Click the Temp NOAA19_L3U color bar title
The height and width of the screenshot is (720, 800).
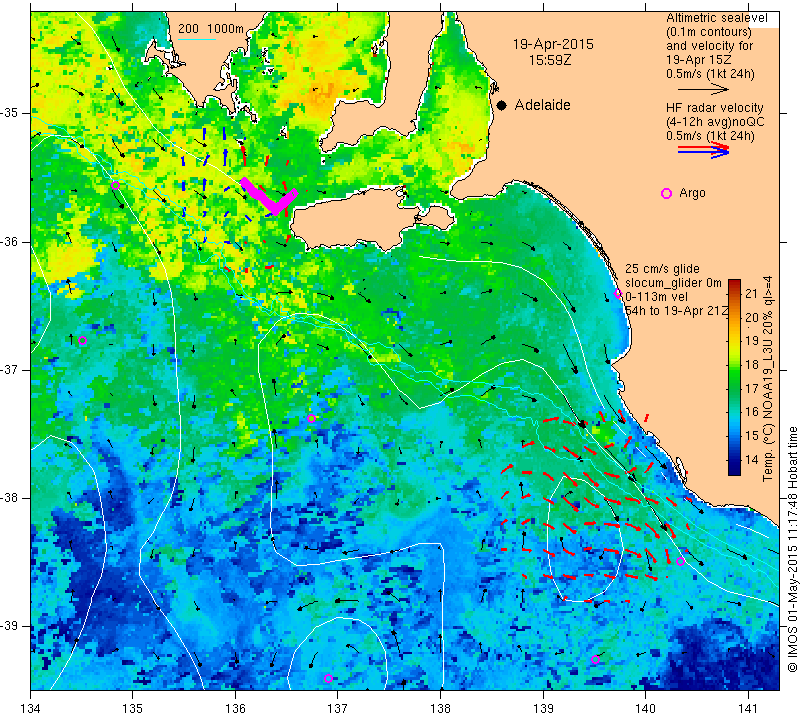pyautogui.click(x=768, y=379)
